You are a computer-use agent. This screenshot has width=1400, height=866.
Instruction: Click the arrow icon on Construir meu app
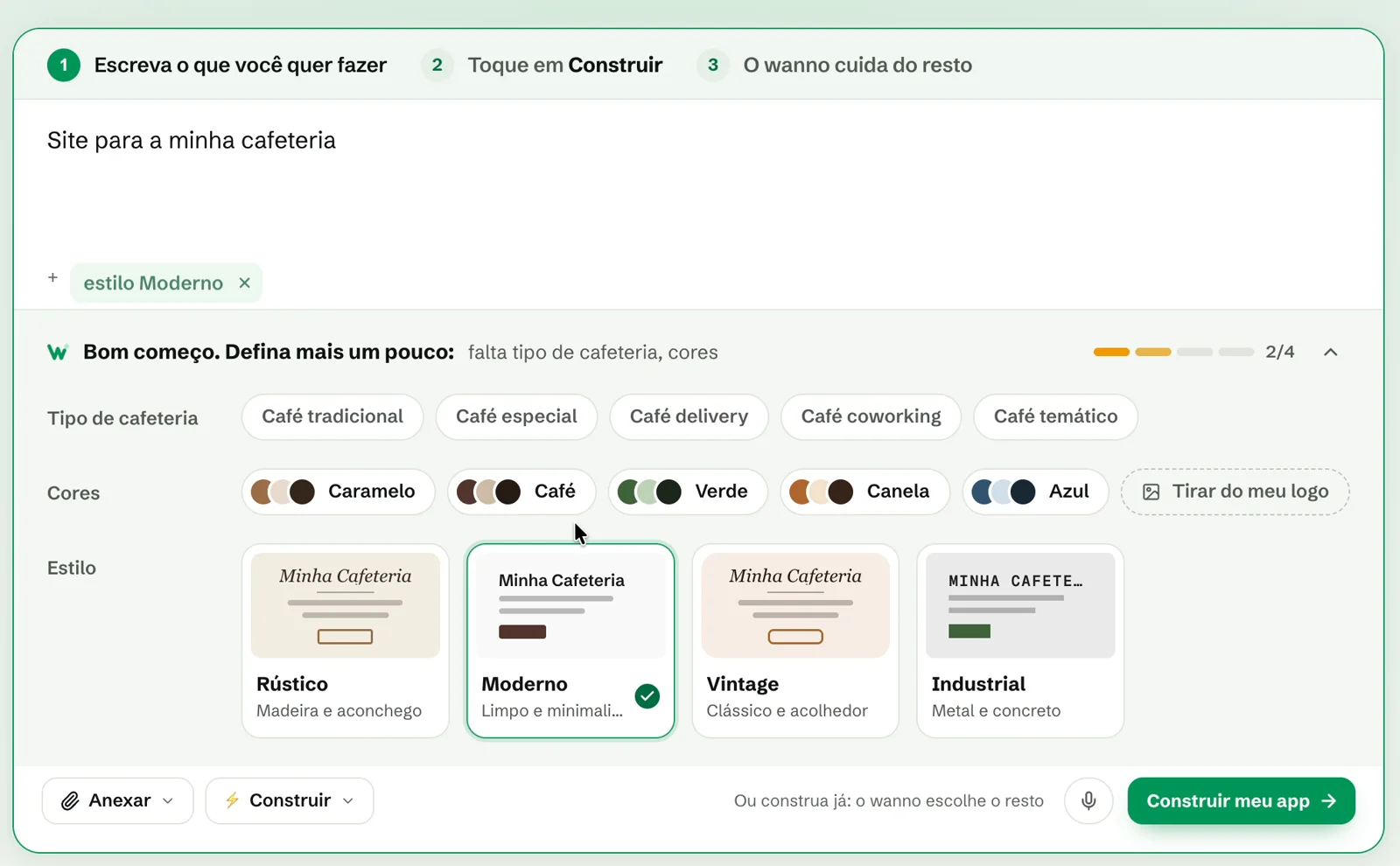click(x=1329, y=800)
